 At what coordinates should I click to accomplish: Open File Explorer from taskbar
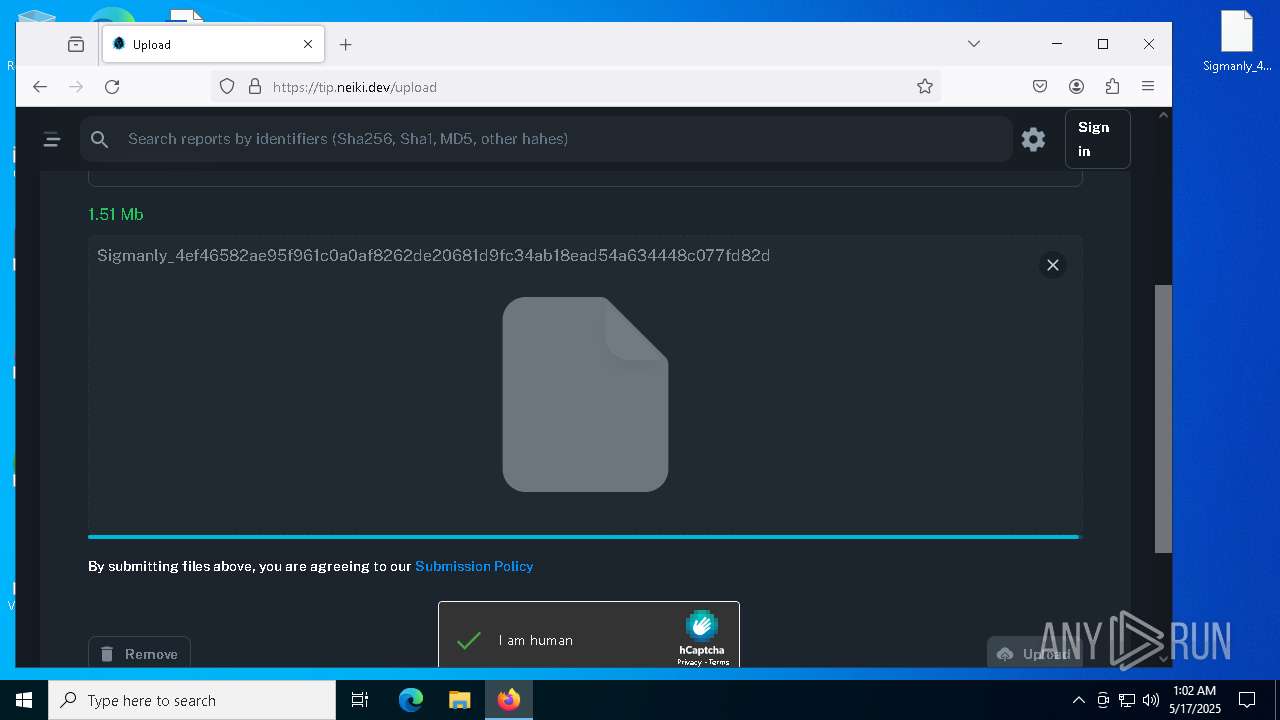tap(459, 700)
